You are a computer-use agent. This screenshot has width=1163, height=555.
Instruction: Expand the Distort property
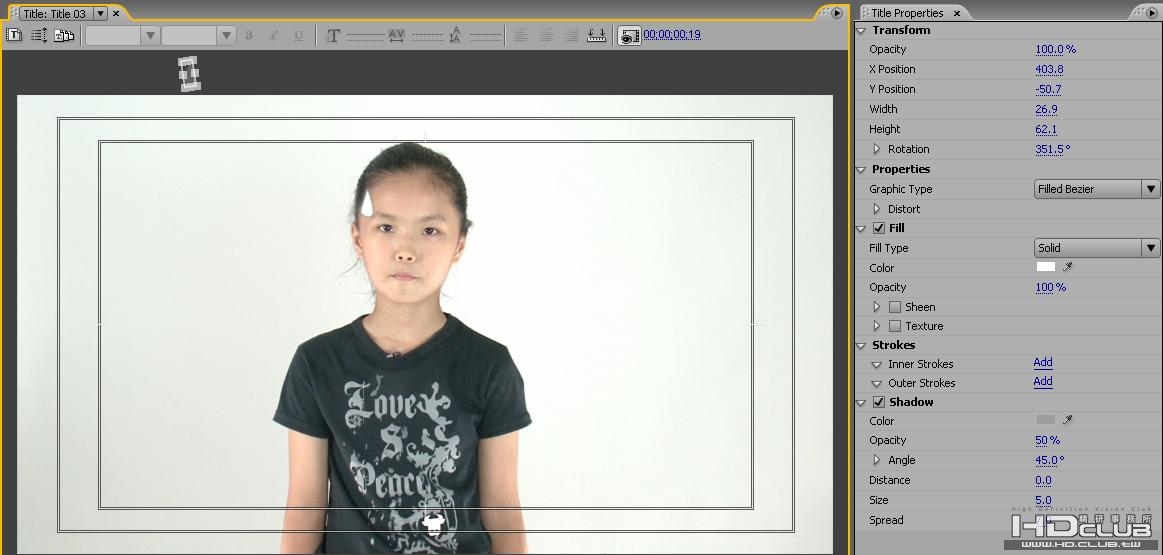[x=877, y=209]
